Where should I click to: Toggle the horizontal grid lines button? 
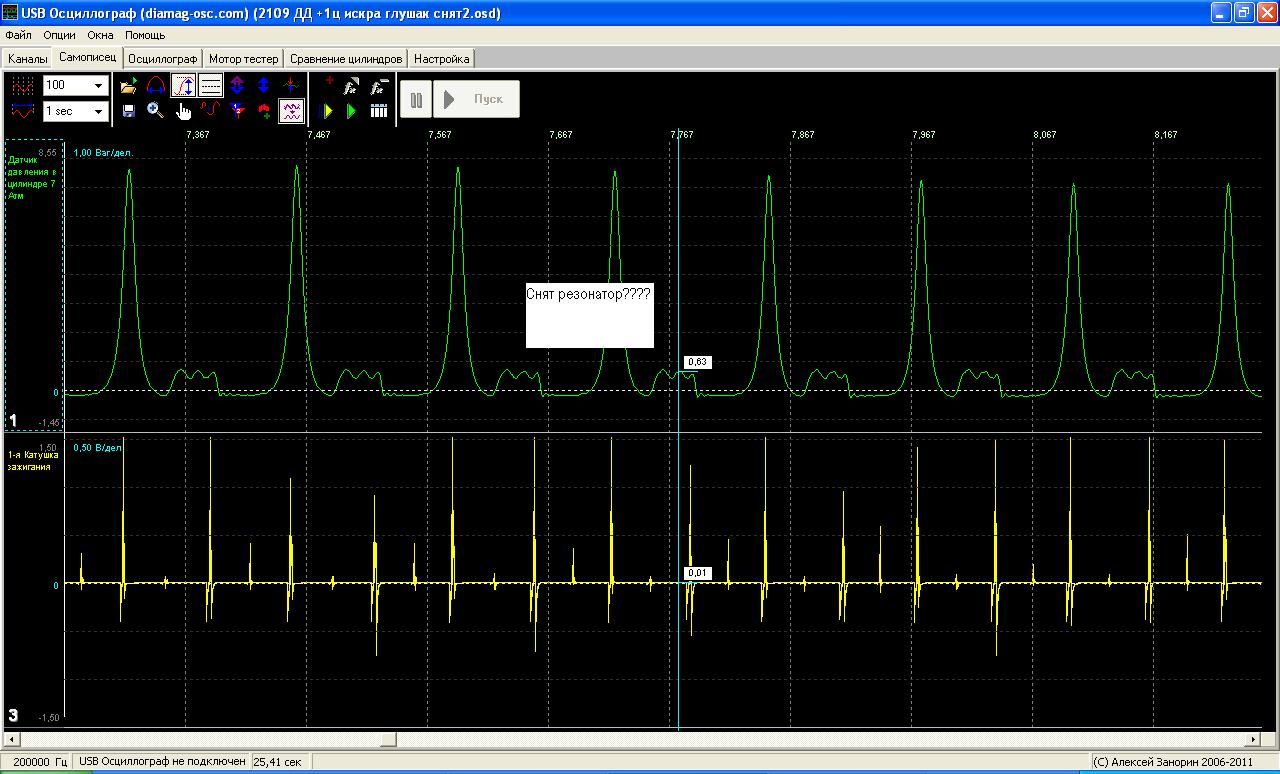click(x=210, y=86)
